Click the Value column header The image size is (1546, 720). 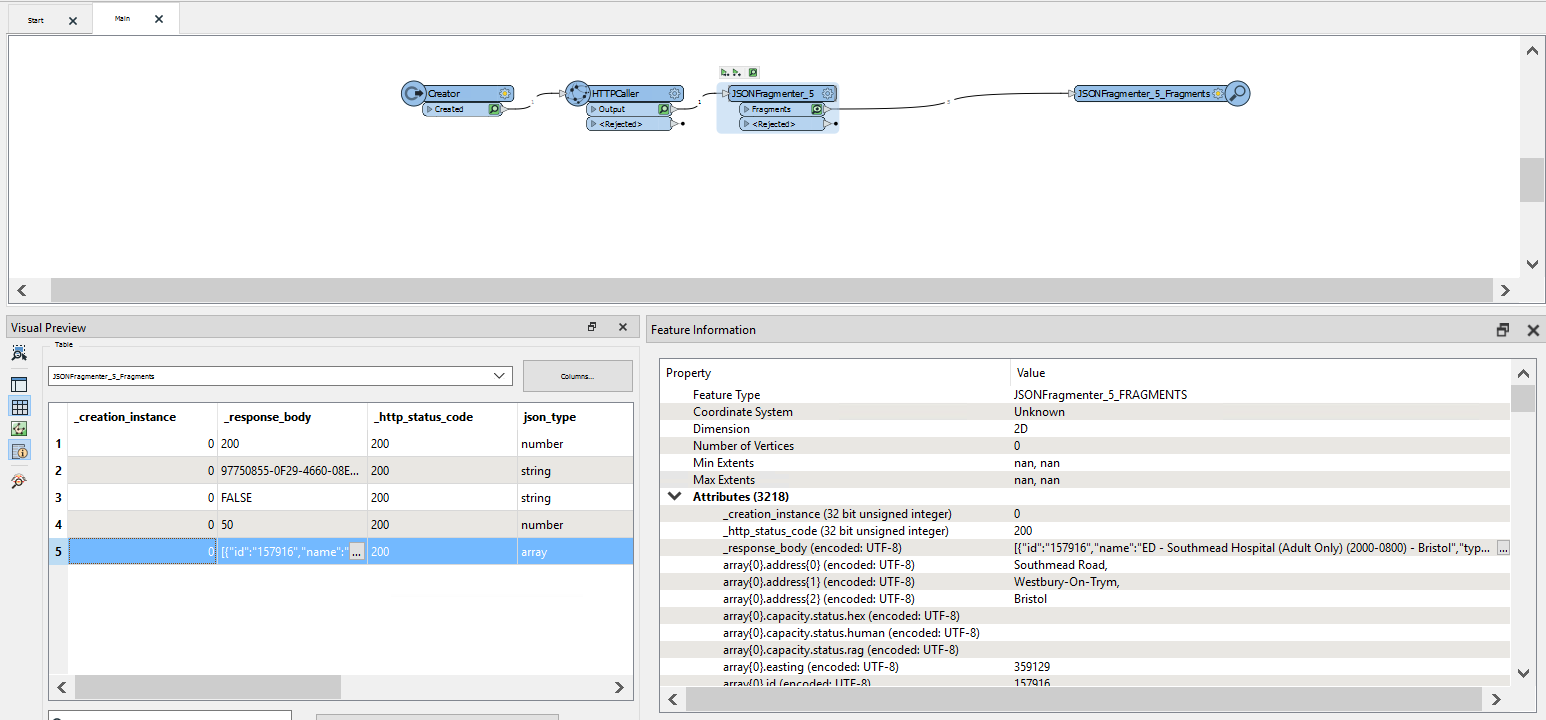click(x=1260, y=373)
